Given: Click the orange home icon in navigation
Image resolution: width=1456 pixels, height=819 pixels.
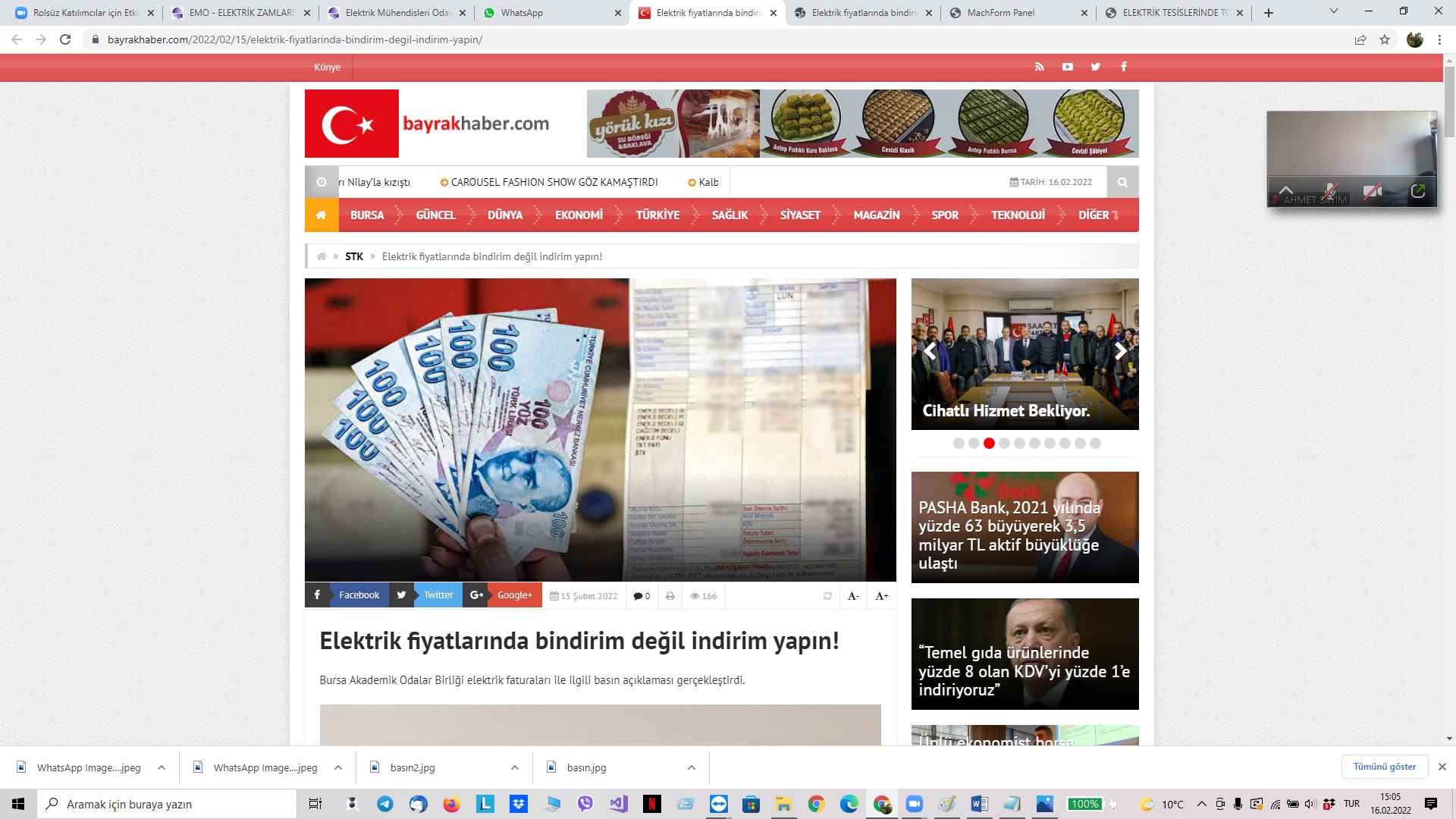Looking at the screenshot, I should tap(322, 215).
